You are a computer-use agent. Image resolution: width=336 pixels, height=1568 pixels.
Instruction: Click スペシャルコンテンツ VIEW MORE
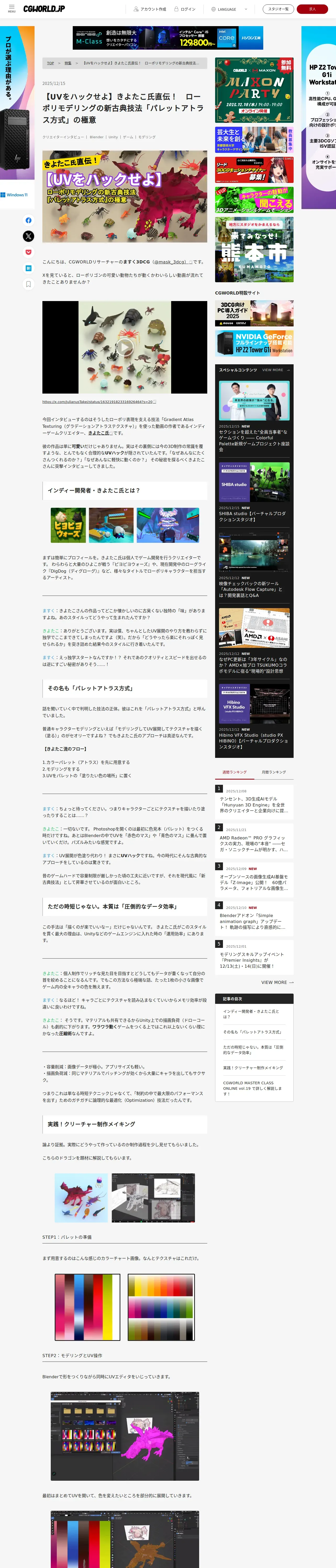click(x=276, y=370)
